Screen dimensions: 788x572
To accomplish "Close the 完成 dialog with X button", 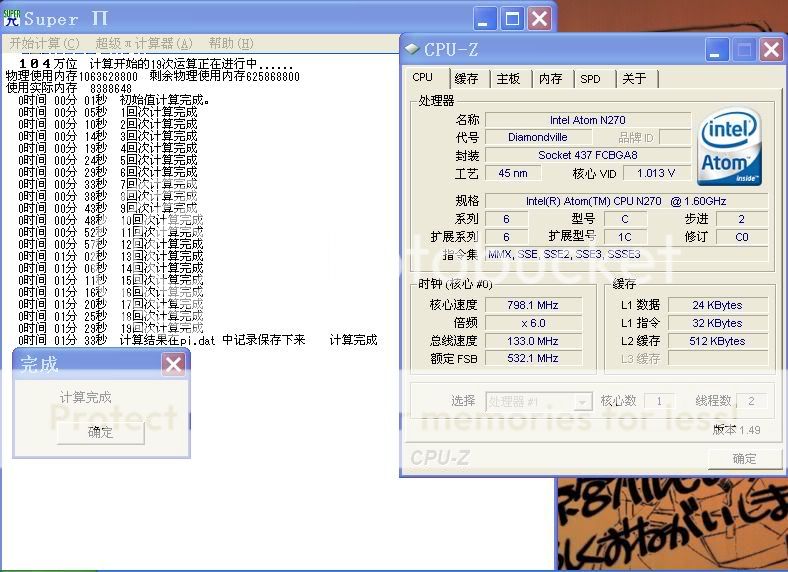I will (x=173, y=364).
